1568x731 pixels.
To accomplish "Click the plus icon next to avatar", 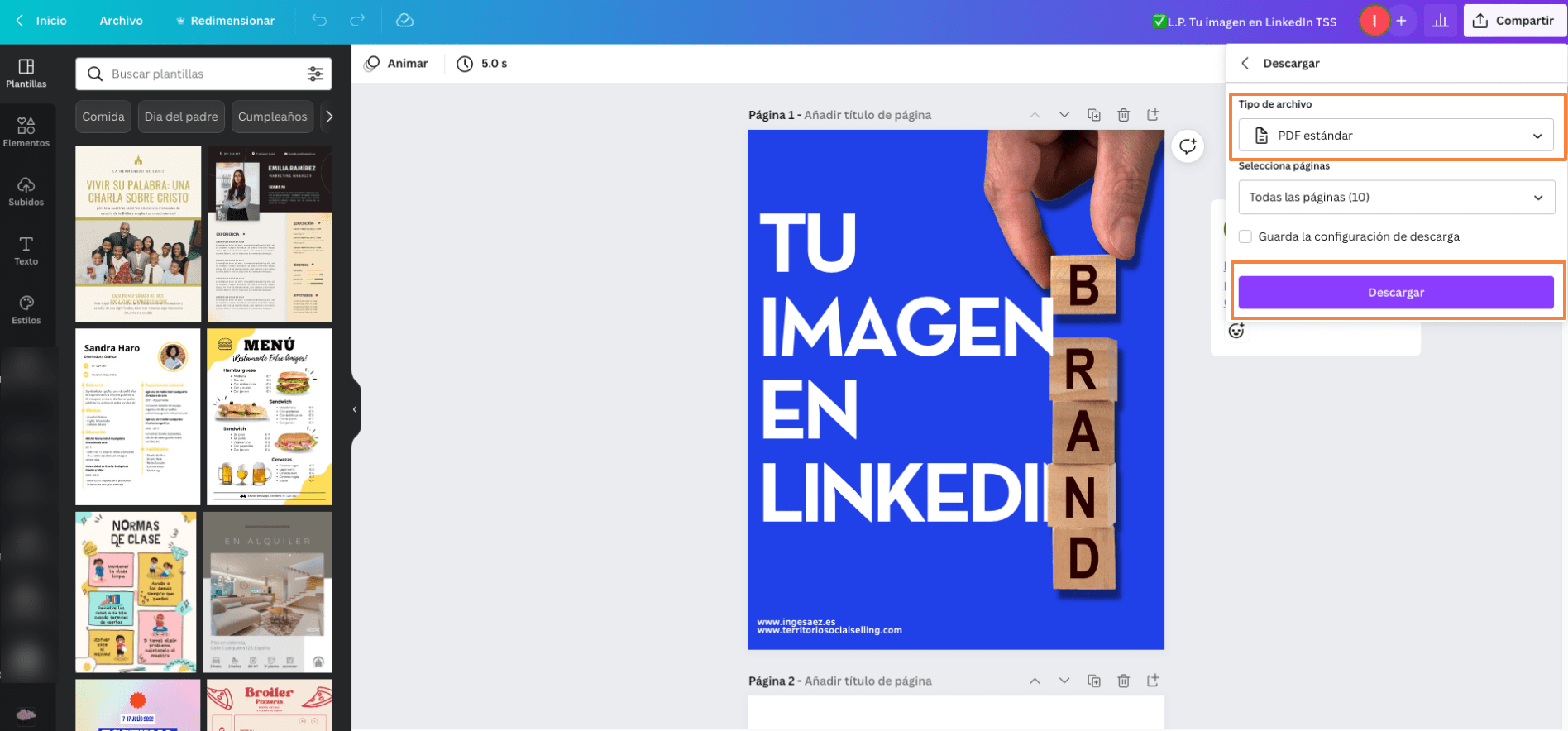I will click(1401, 21).
